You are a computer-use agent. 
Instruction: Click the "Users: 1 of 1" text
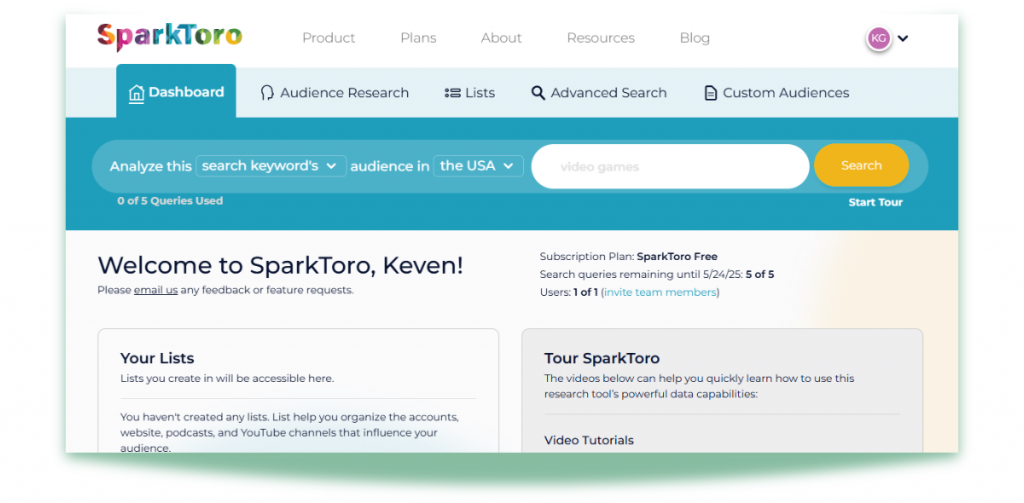[x=569, y=292]
